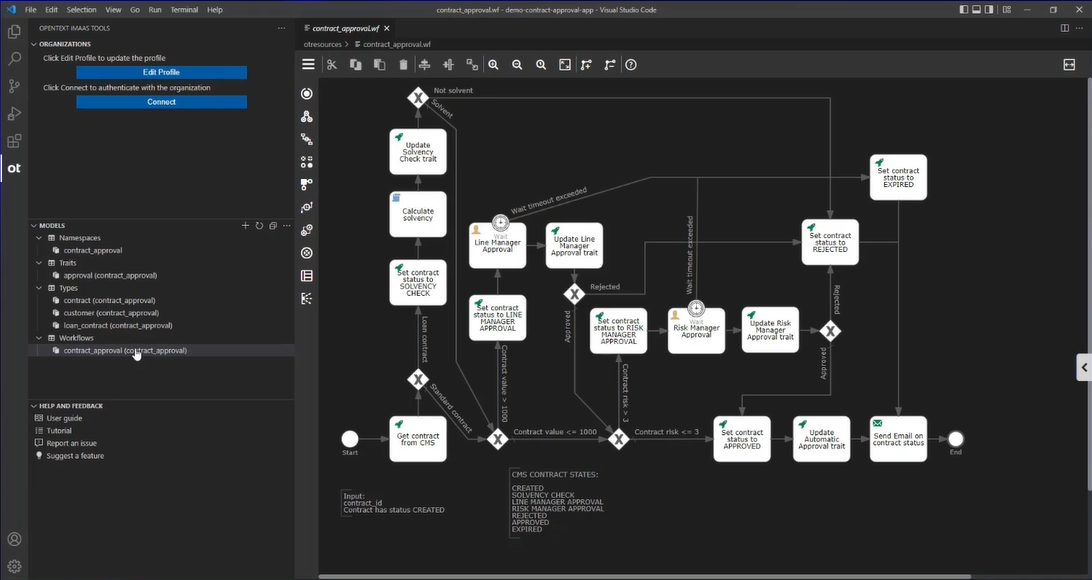Click the Cut scissors icon in the workflow toolbar
This screenshot has height=580, width=1092.
[332, 65]
